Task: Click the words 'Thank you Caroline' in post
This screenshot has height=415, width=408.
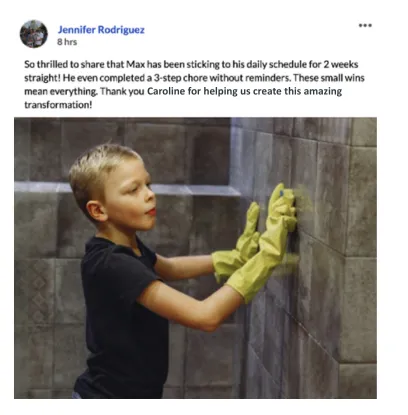Action: (x=142, y=91)
